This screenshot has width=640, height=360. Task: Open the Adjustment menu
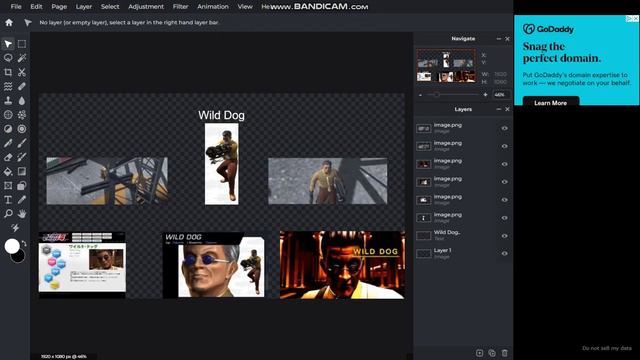coord(146,7)
